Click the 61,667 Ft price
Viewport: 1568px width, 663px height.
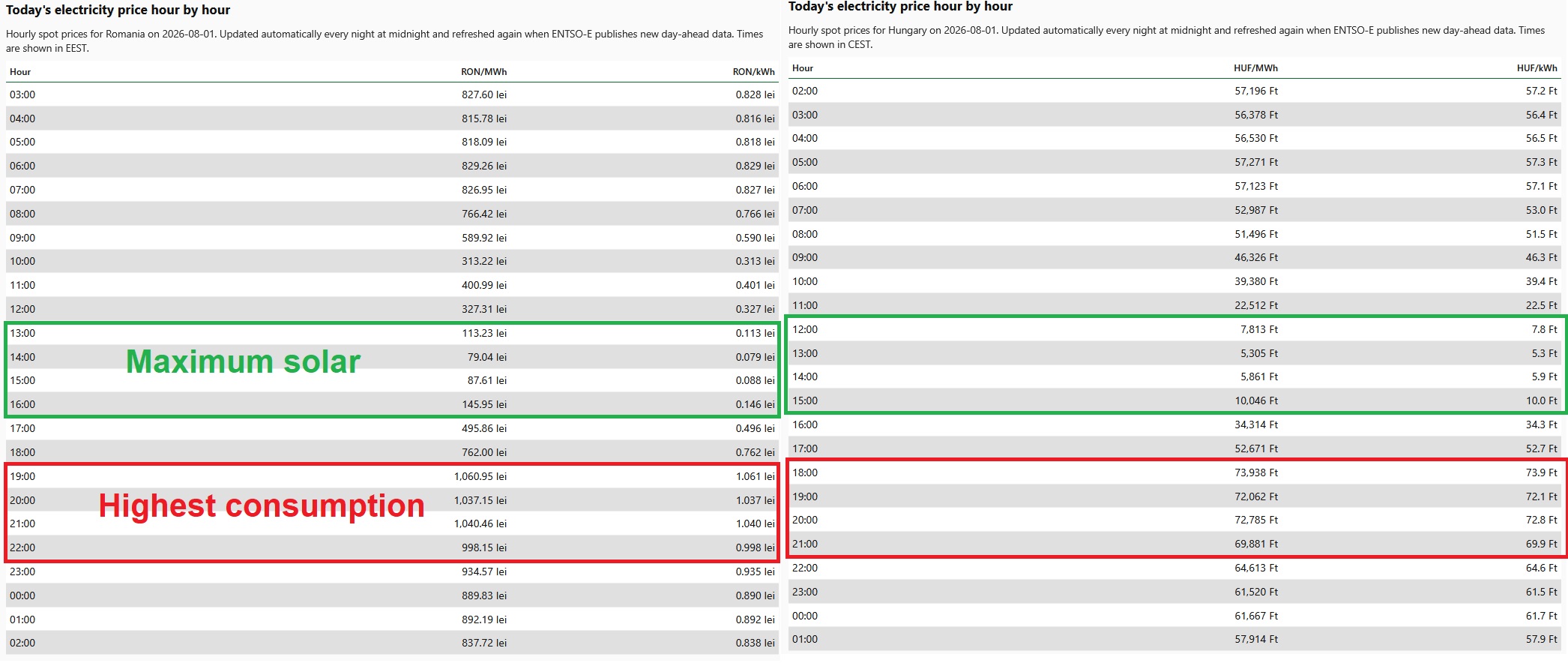coord(1256,616)
